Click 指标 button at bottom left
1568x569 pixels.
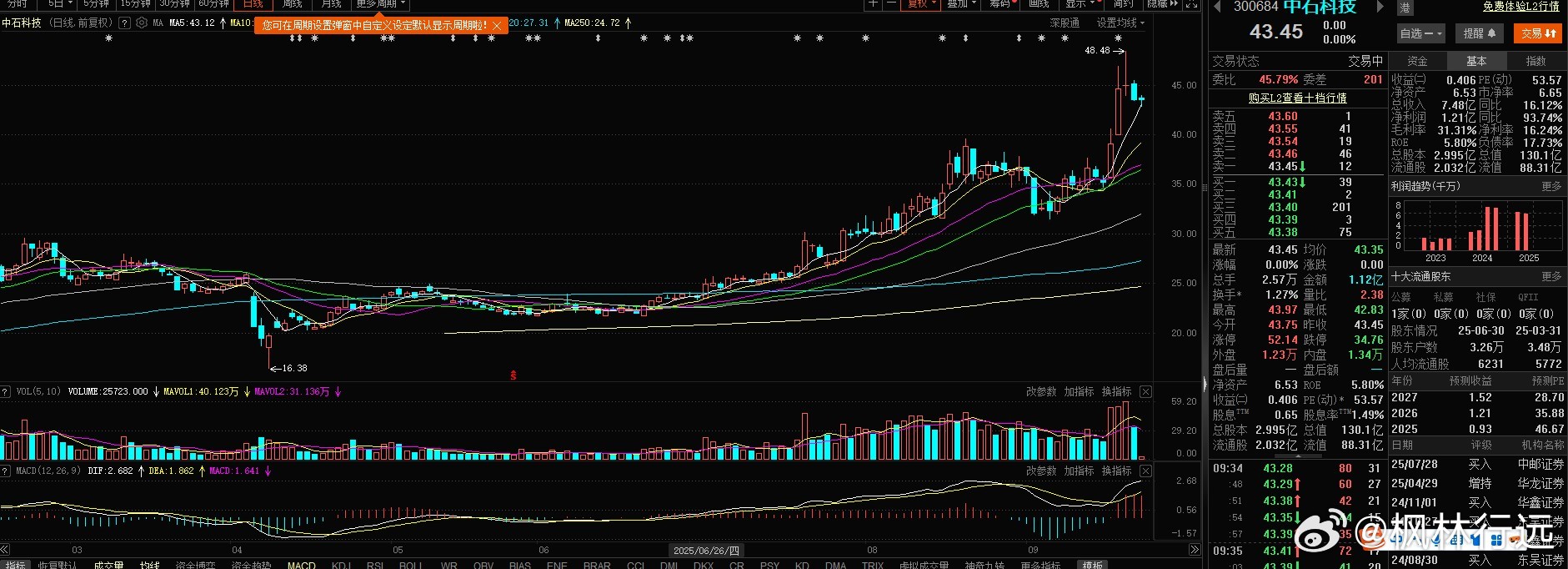(15, 565)
